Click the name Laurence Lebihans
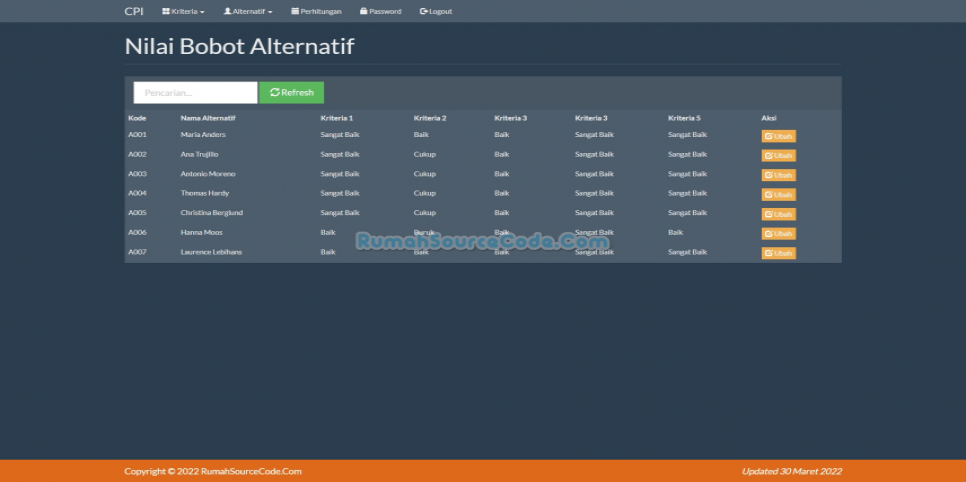The width and height of the screenshot is (966, 482). [x=211, y=252]
